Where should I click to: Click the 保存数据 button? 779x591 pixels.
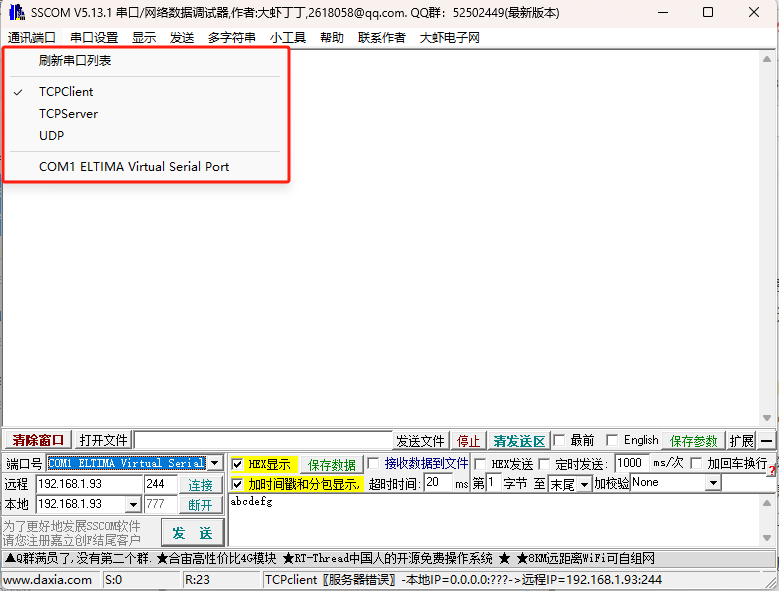(x=332, y=465)
